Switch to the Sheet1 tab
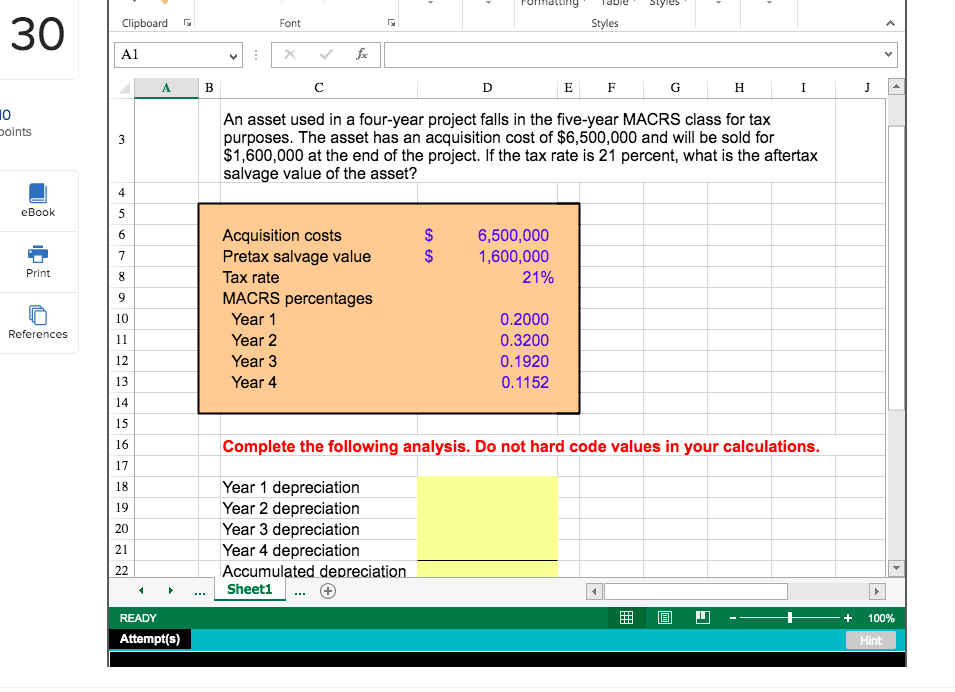 249,590
